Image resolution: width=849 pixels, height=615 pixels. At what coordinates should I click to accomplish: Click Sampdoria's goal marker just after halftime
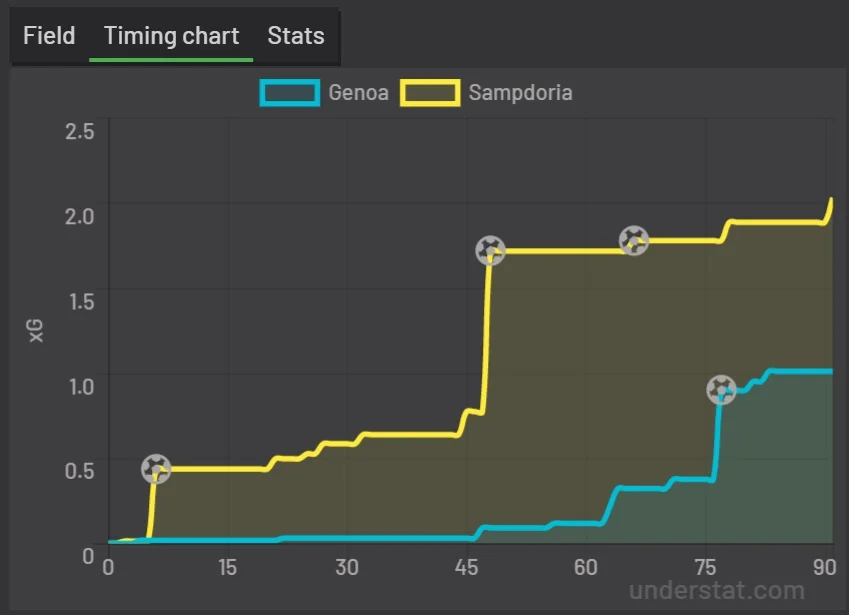tap(489, 250)
